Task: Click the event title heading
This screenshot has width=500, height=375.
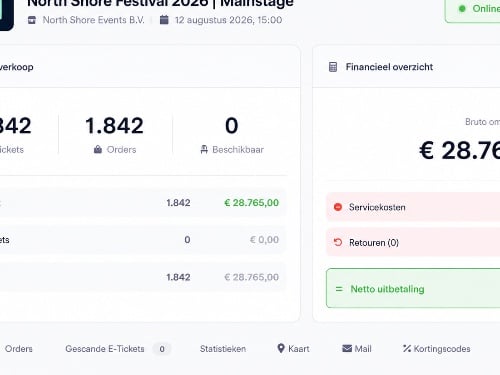Action: (x=160, y=3)
